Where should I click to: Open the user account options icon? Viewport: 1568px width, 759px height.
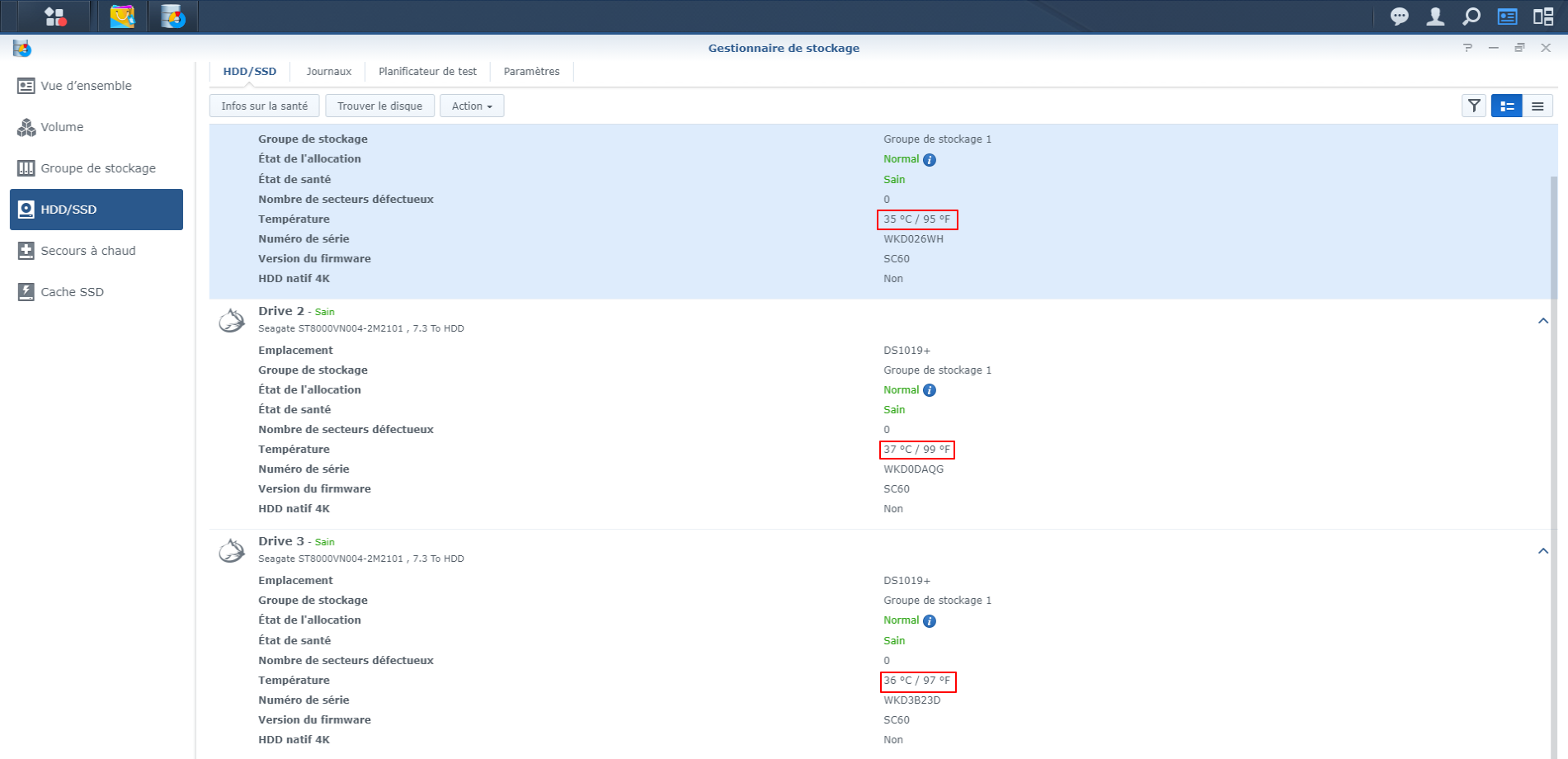click(x=1435, y=16)
